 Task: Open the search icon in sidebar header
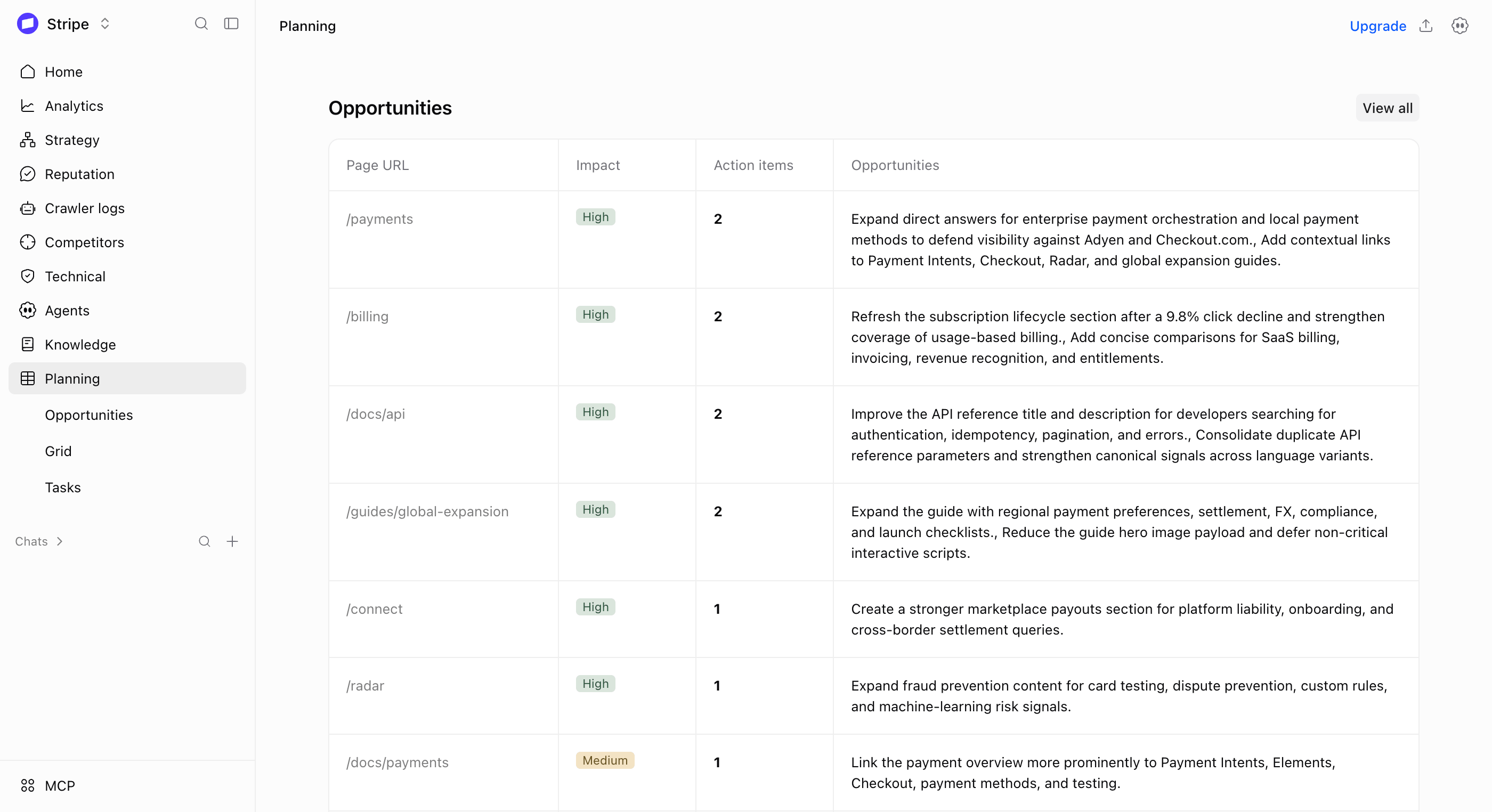point(201,24)
